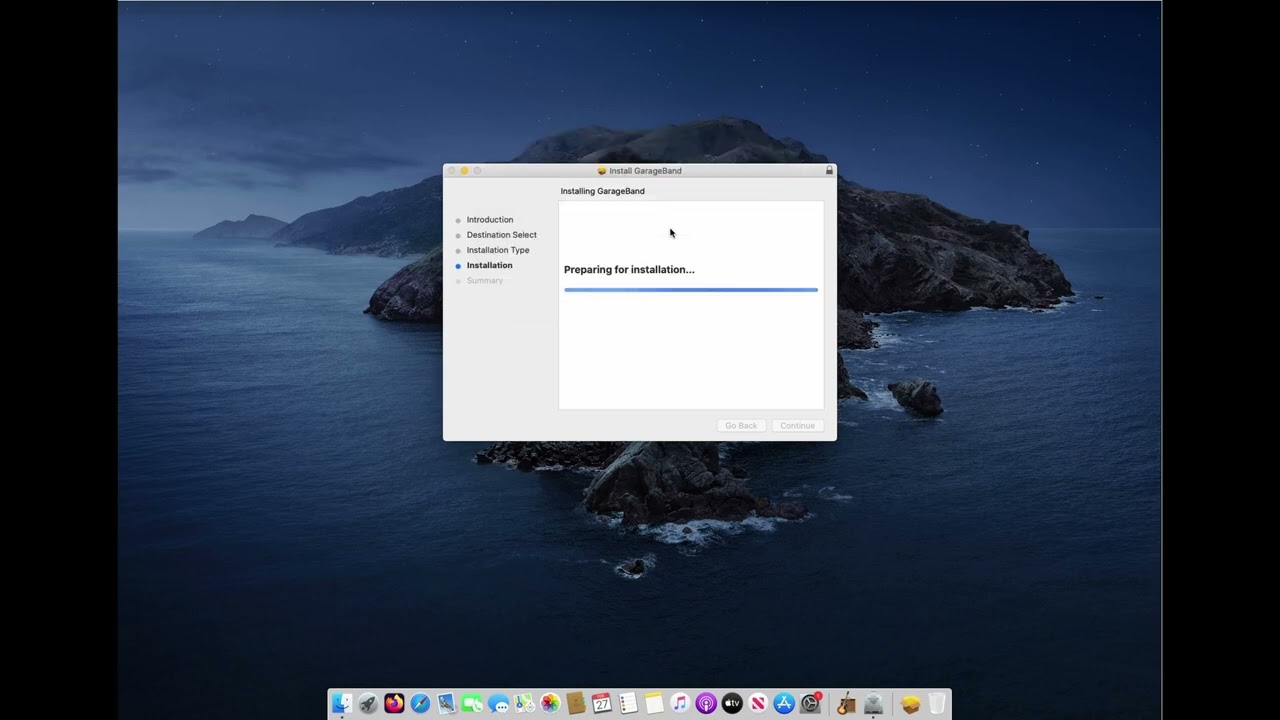The width and height of the screenshot is (1280, 720).
Task: Click the lock icon in installer title bar
Action: click(829, 171)
